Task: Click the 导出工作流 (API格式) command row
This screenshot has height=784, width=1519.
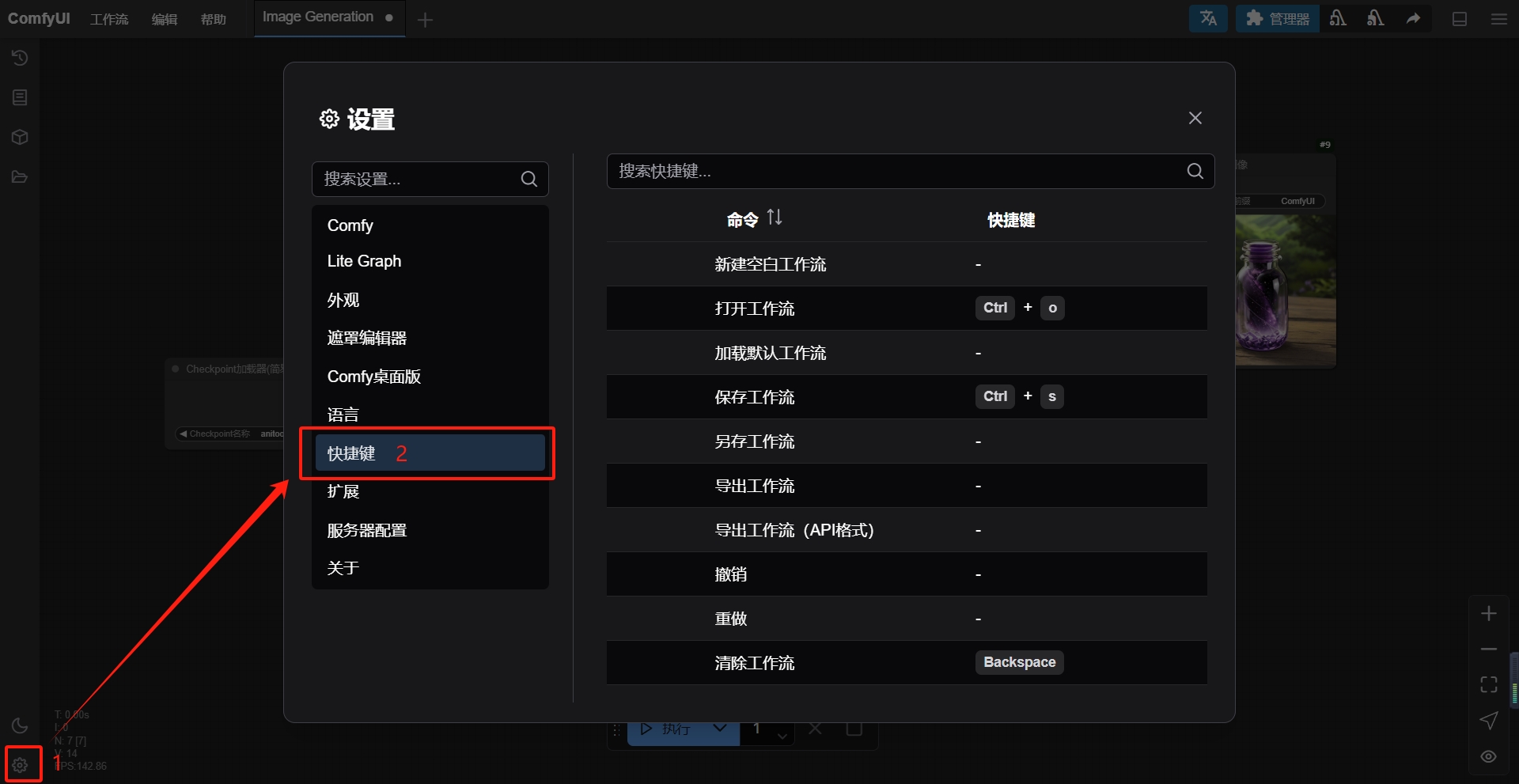Action: (907, 530)
